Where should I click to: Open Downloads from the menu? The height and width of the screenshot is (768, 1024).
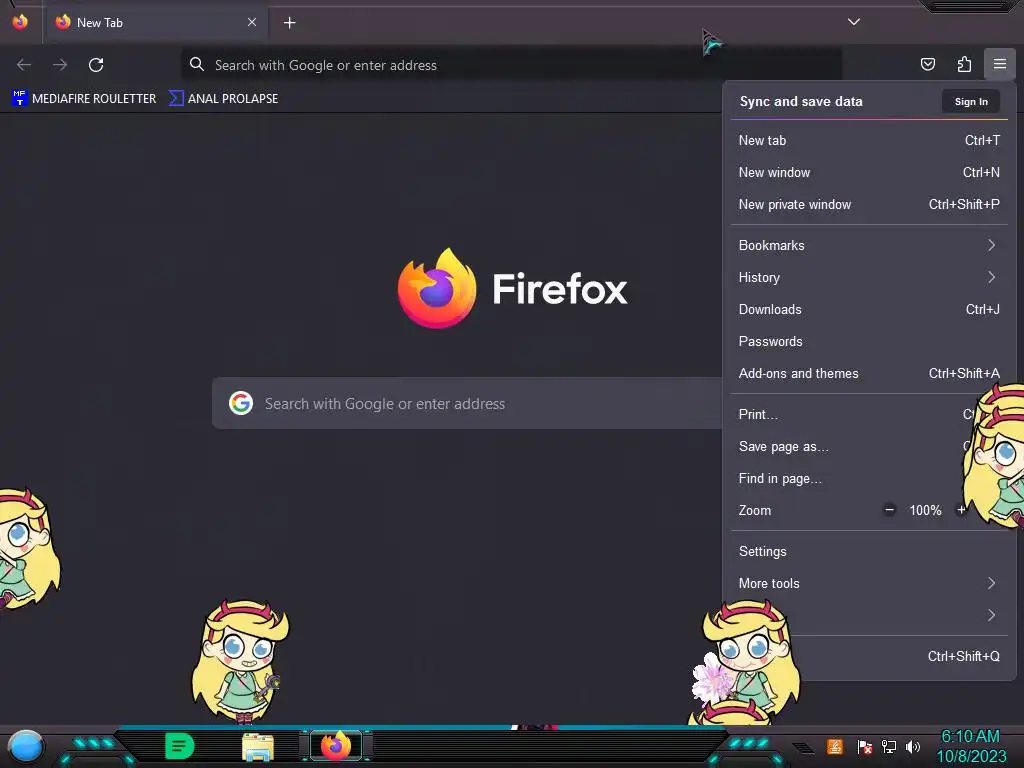point(869,310)
